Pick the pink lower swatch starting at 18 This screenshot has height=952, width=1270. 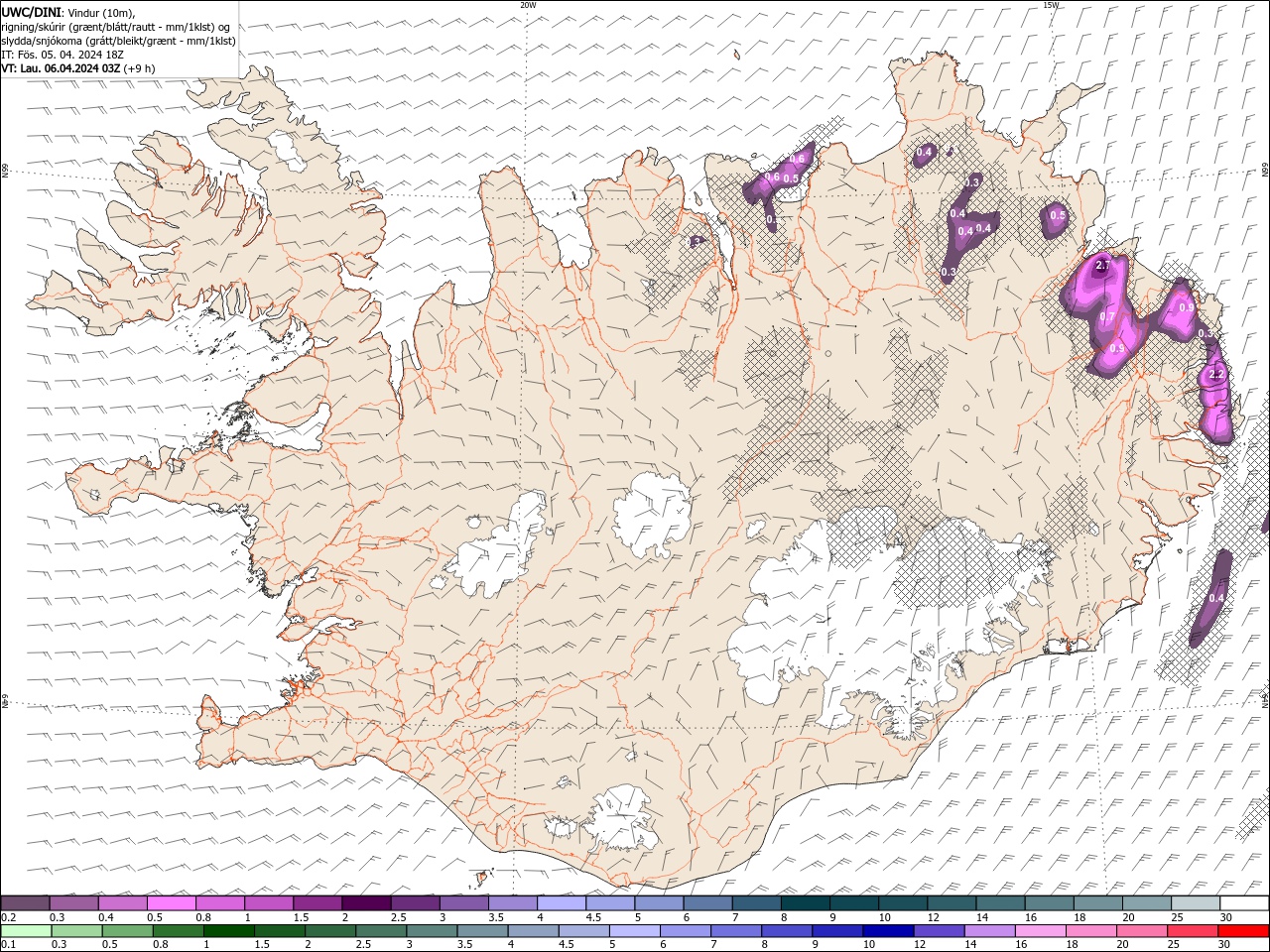1091,931
